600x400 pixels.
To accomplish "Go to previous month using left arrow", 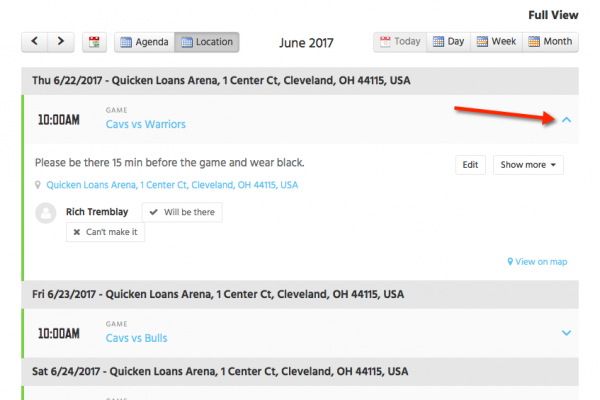I will tap(34, 42).
